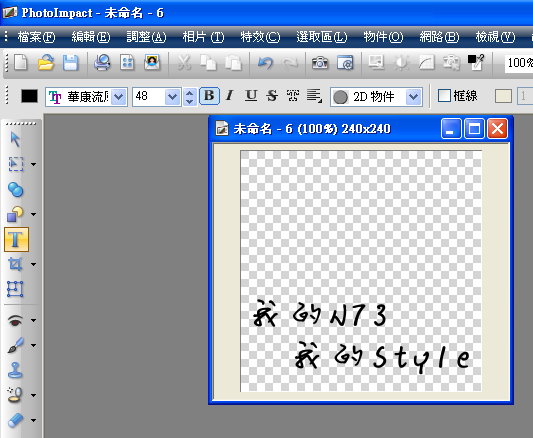Click the New document icon

click(20, 63)
